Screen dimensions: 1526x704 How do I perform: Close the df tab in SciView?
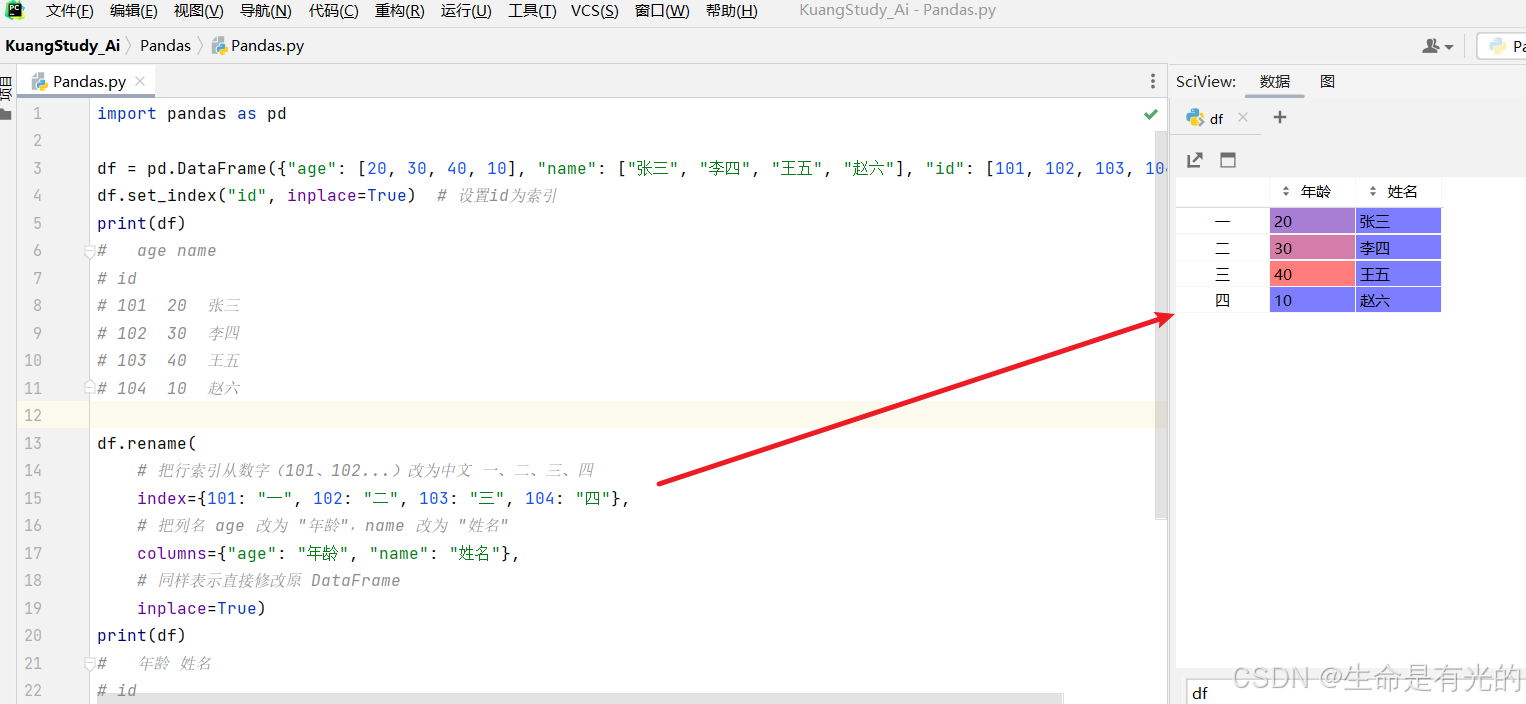1243,118
